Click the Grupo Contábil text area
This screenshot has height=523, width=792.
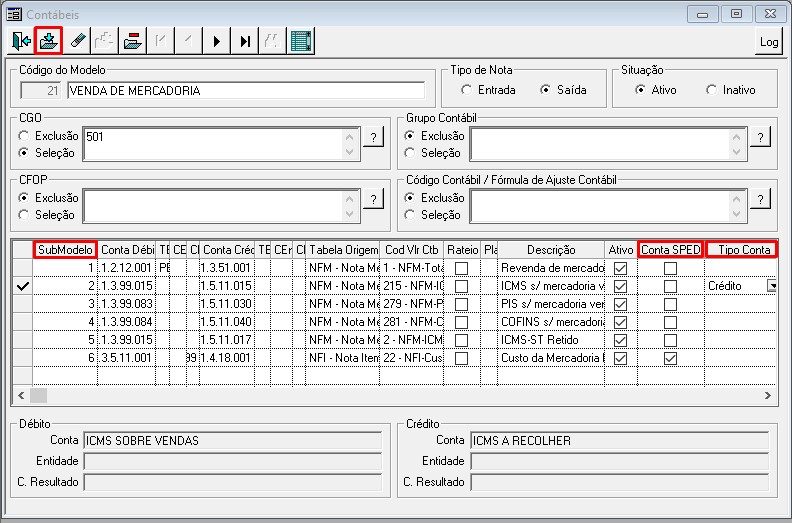(x=600, y=144)
